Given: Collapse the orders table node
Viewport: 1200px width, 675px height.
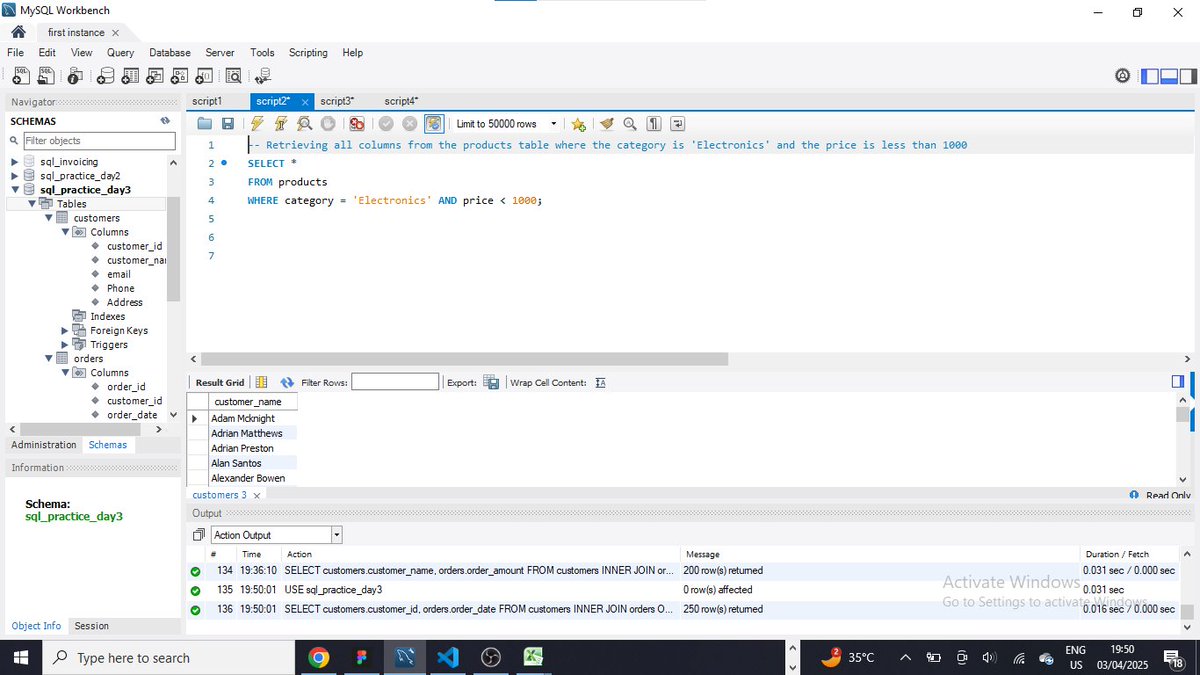Looking at the screenshot, I should (48, 358).
